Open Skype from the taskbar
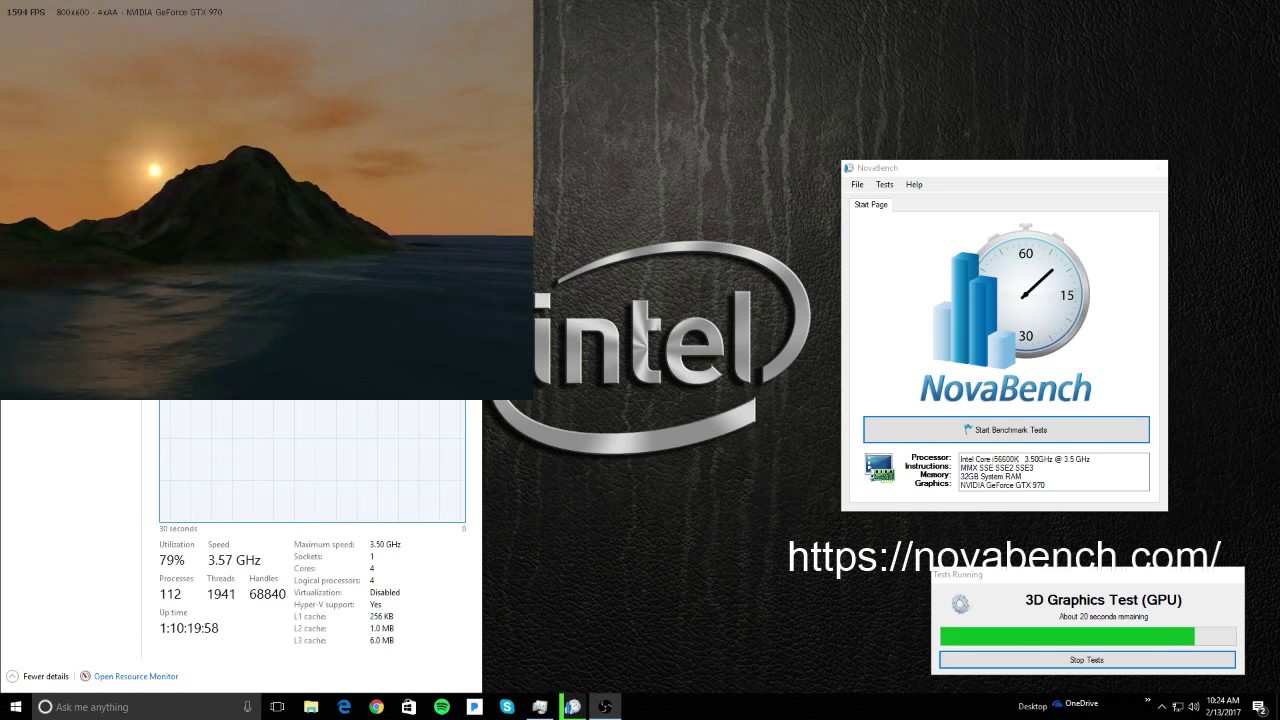This screenshot has height=720, width=1280. point(507,707)
